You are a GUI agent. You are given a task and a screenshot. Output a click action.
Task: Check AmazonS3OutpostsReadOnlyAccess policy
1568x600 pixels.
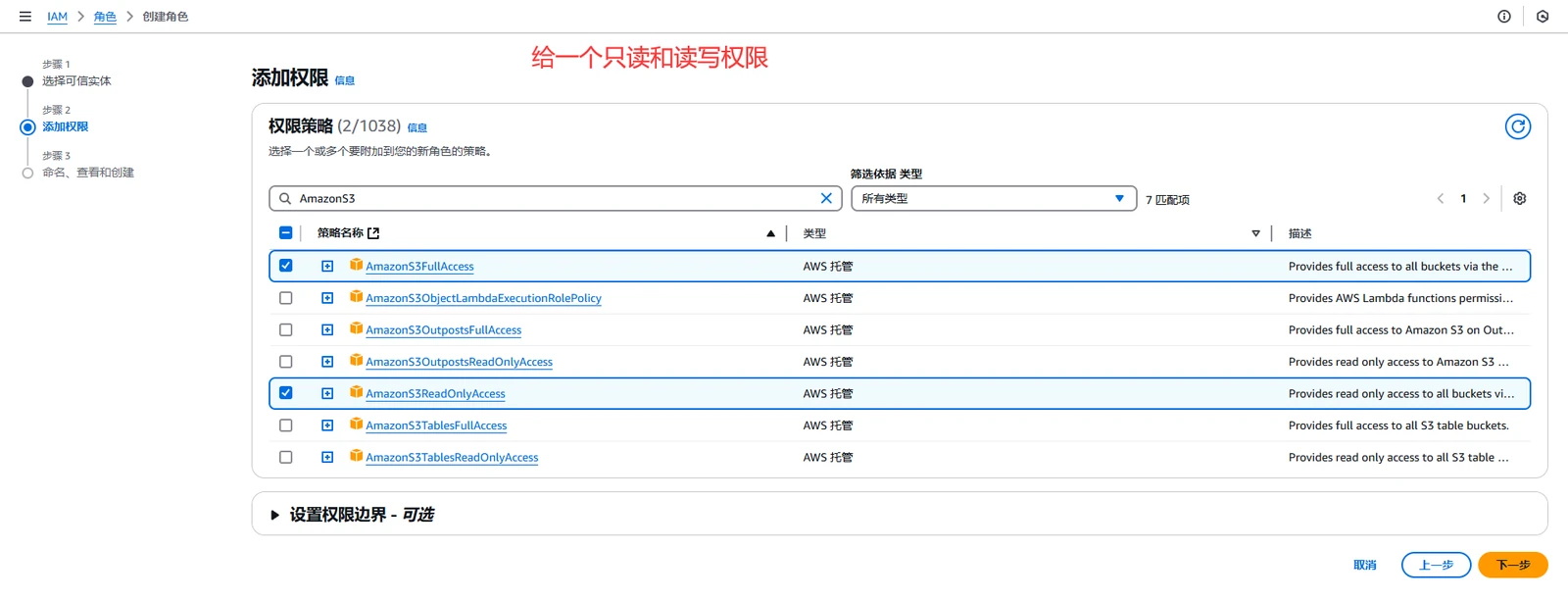click(x=286, y=362)
